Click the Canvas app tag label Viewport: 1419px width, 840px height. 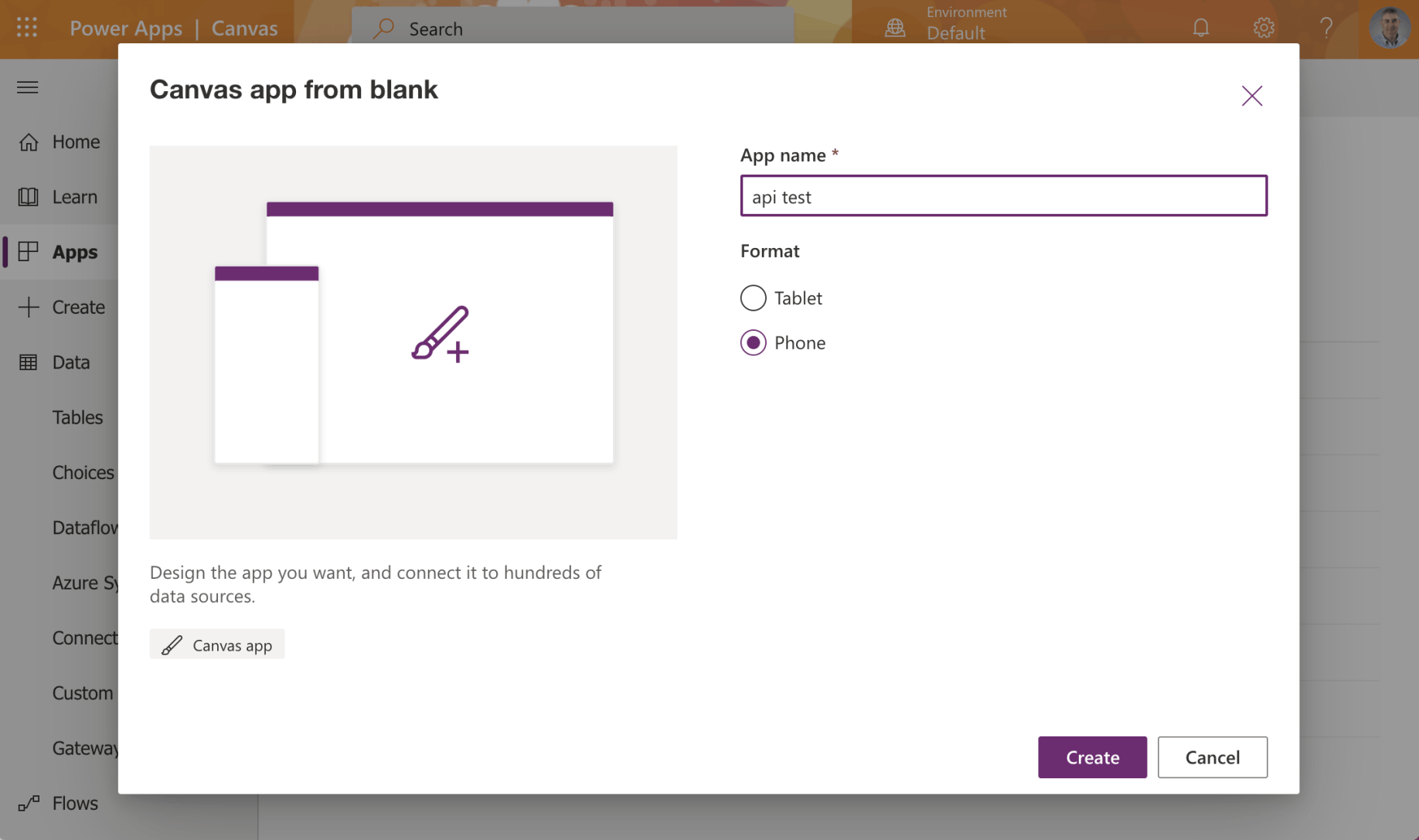click(x=217, y=645)
